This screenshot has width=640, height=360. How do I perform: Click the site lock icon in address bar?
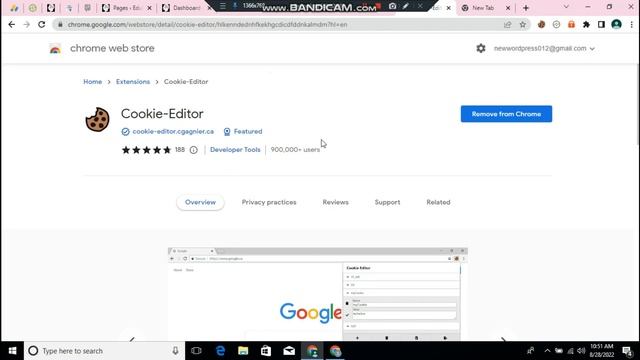(x=60, y=24)
